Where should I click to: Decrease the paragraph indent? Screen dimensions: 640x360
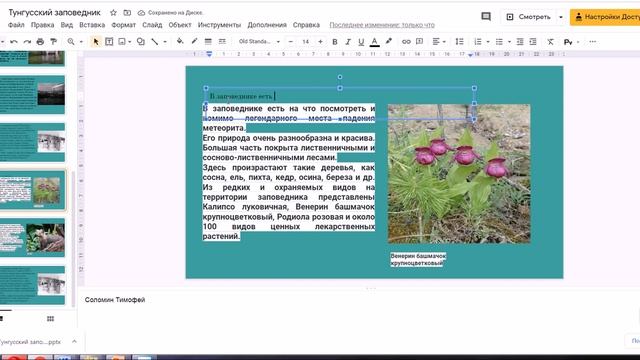[x=520, y=42]
